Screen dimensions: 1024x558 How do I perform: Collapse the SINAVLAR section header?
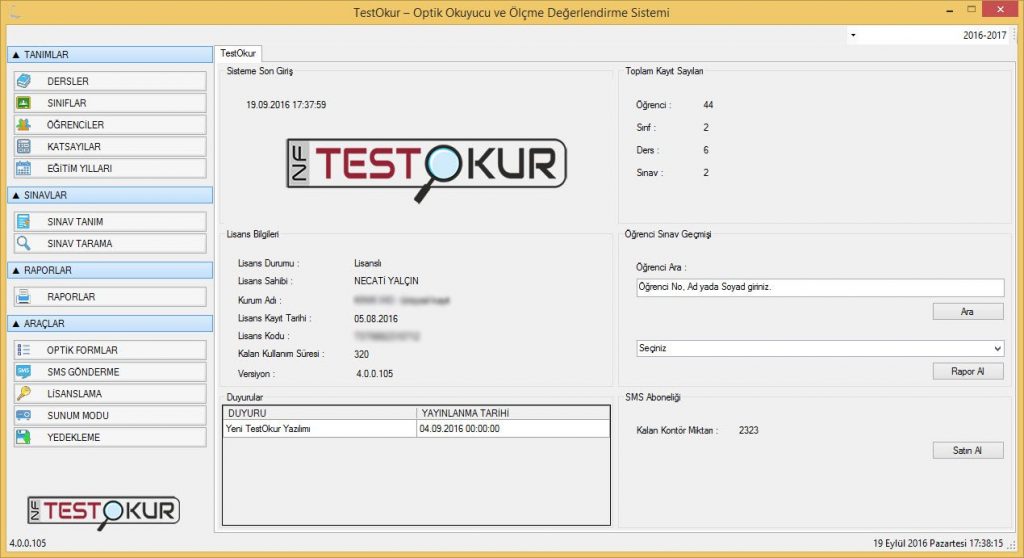click(x=110, y=195)
